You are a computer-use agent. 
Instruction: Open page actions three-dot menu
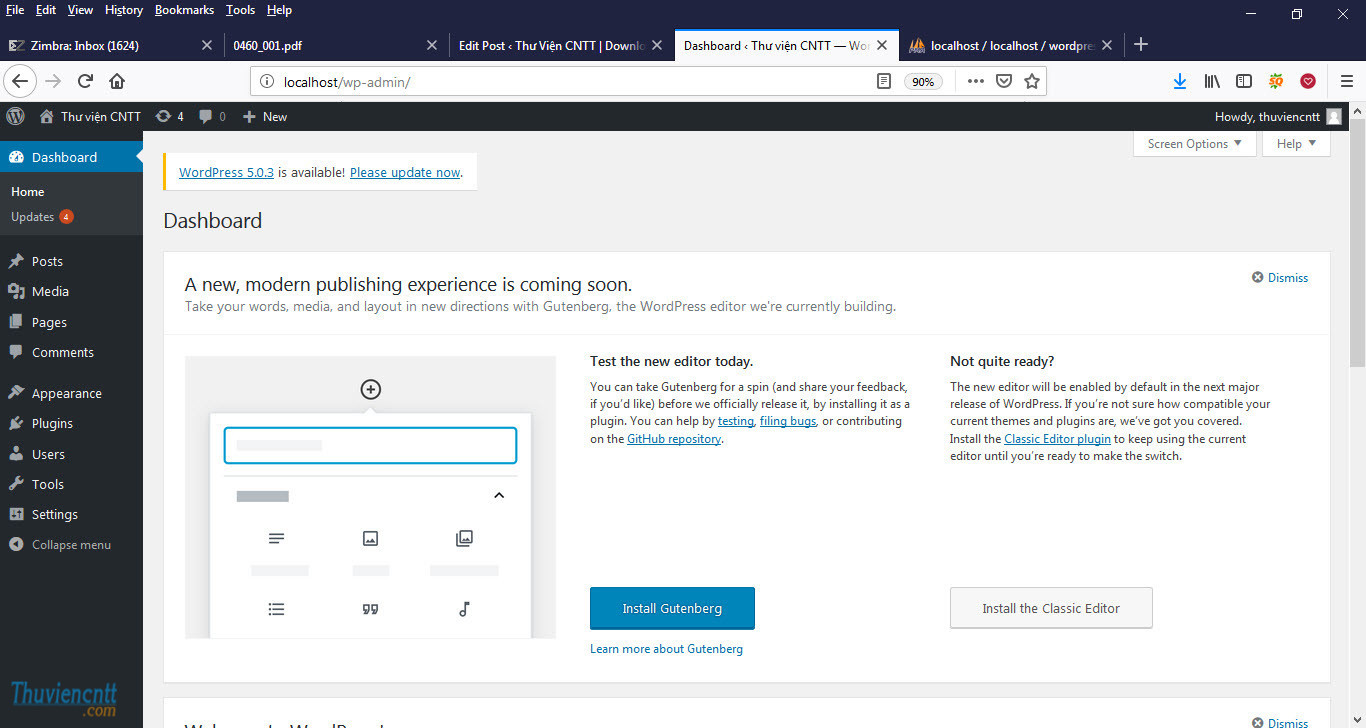pos(975,81)
